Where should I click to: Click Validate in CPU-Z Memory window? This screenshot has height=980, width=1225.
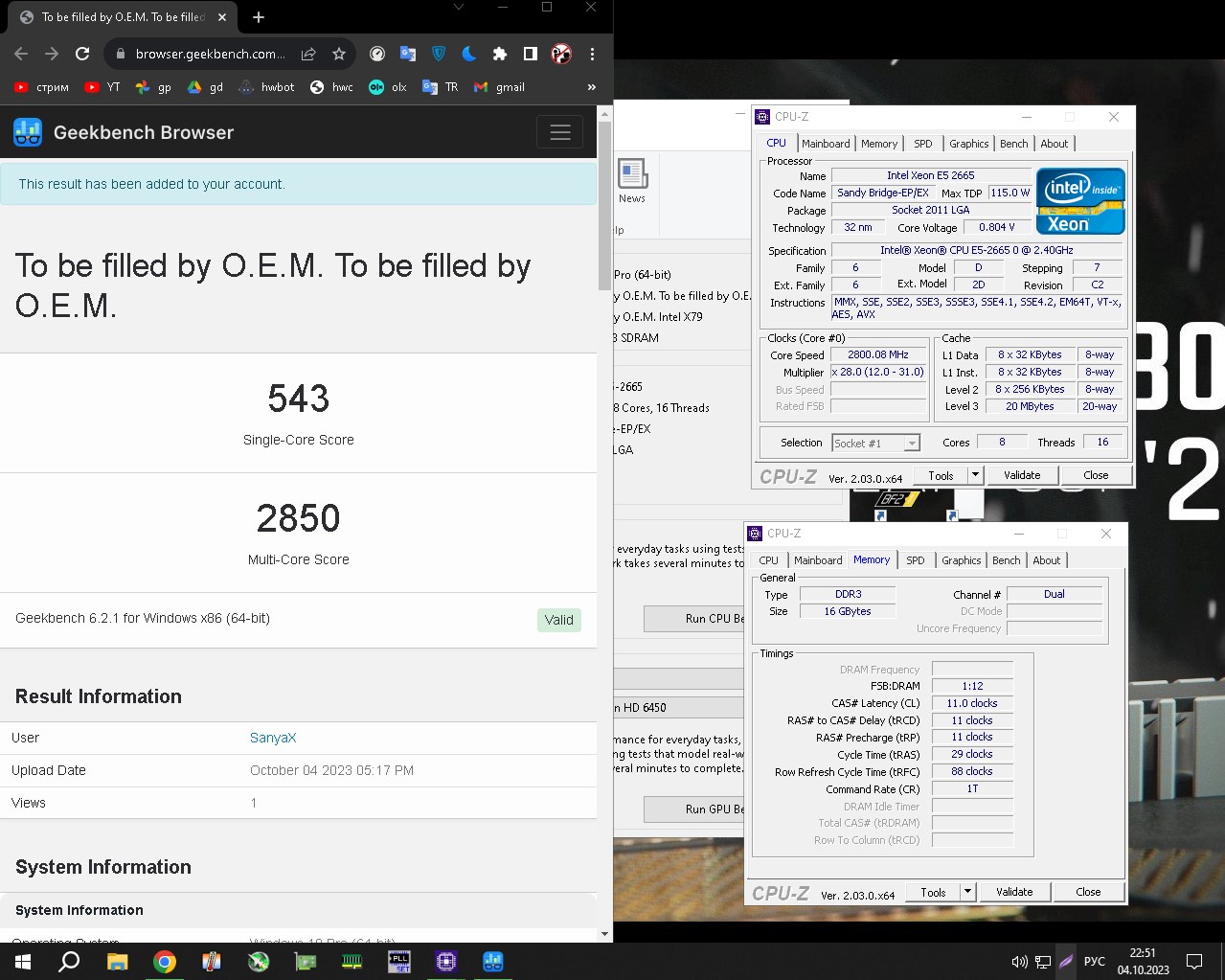pos(1013,892)
